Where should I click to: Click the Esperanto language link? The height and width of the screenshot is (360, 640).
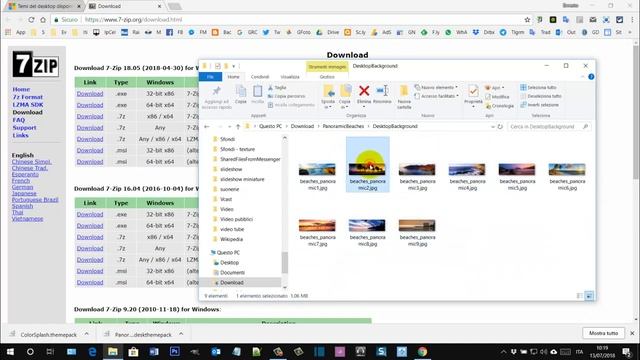click(25, 174)
